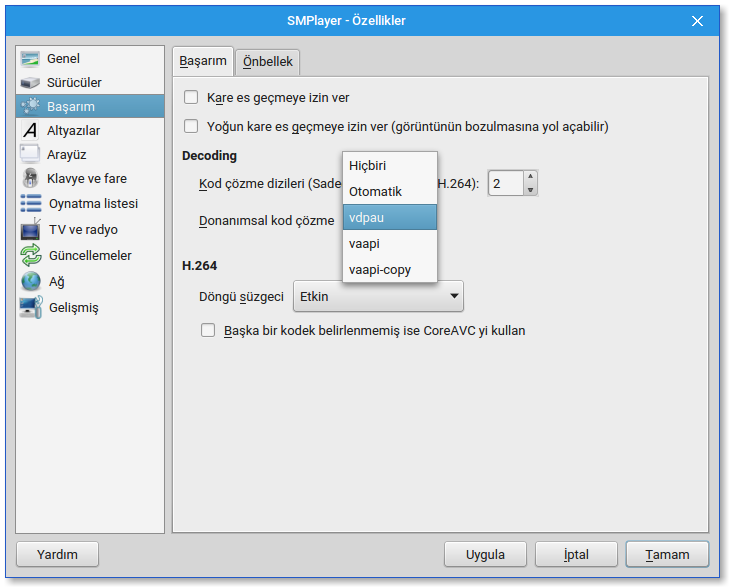Screen dimensions: 729x587
Task: Choose Hiçbiri from the decoding list
Action: point(390,165)
